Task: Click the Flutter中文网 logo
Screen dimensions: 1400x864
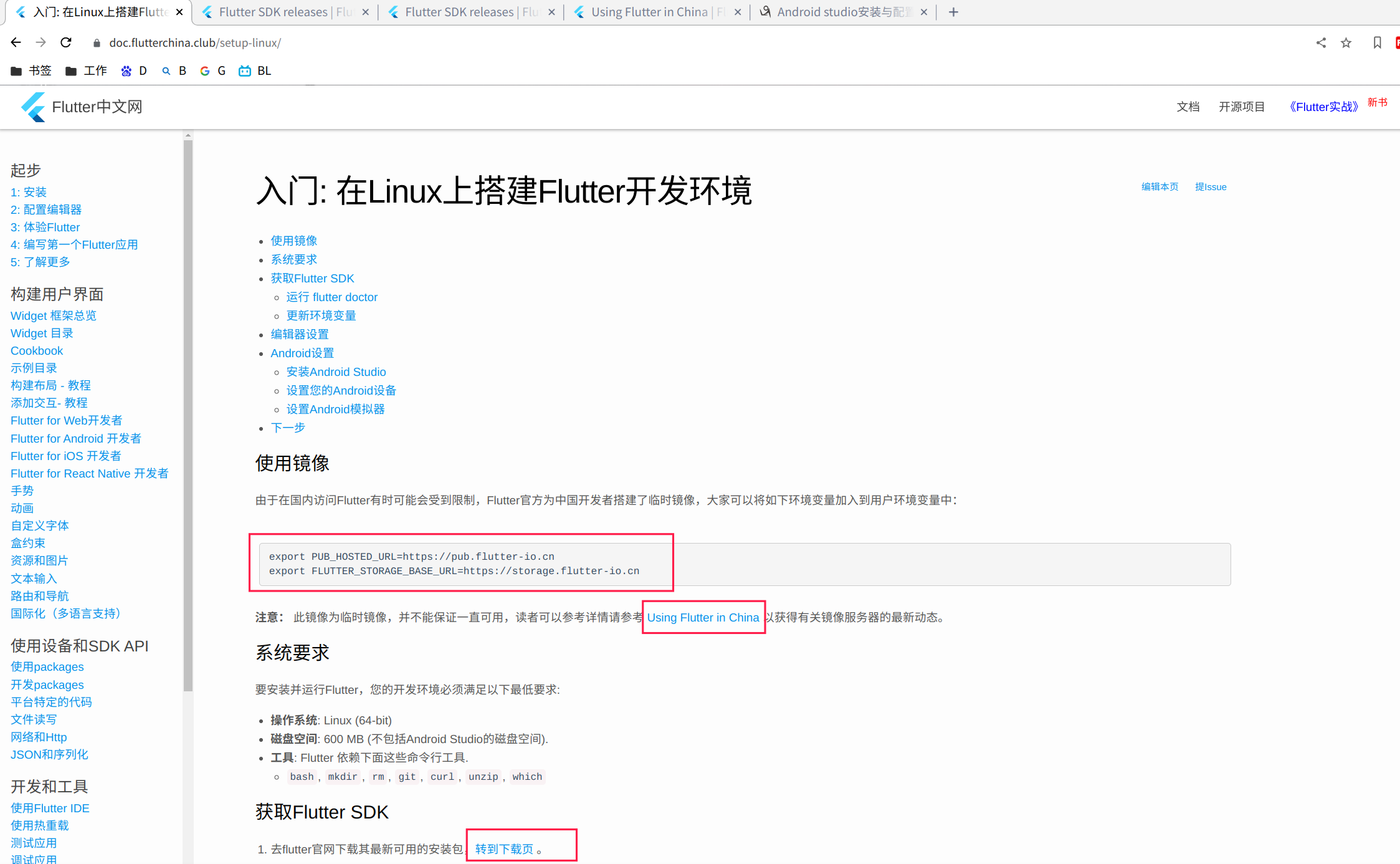Action: pos(82,107)
